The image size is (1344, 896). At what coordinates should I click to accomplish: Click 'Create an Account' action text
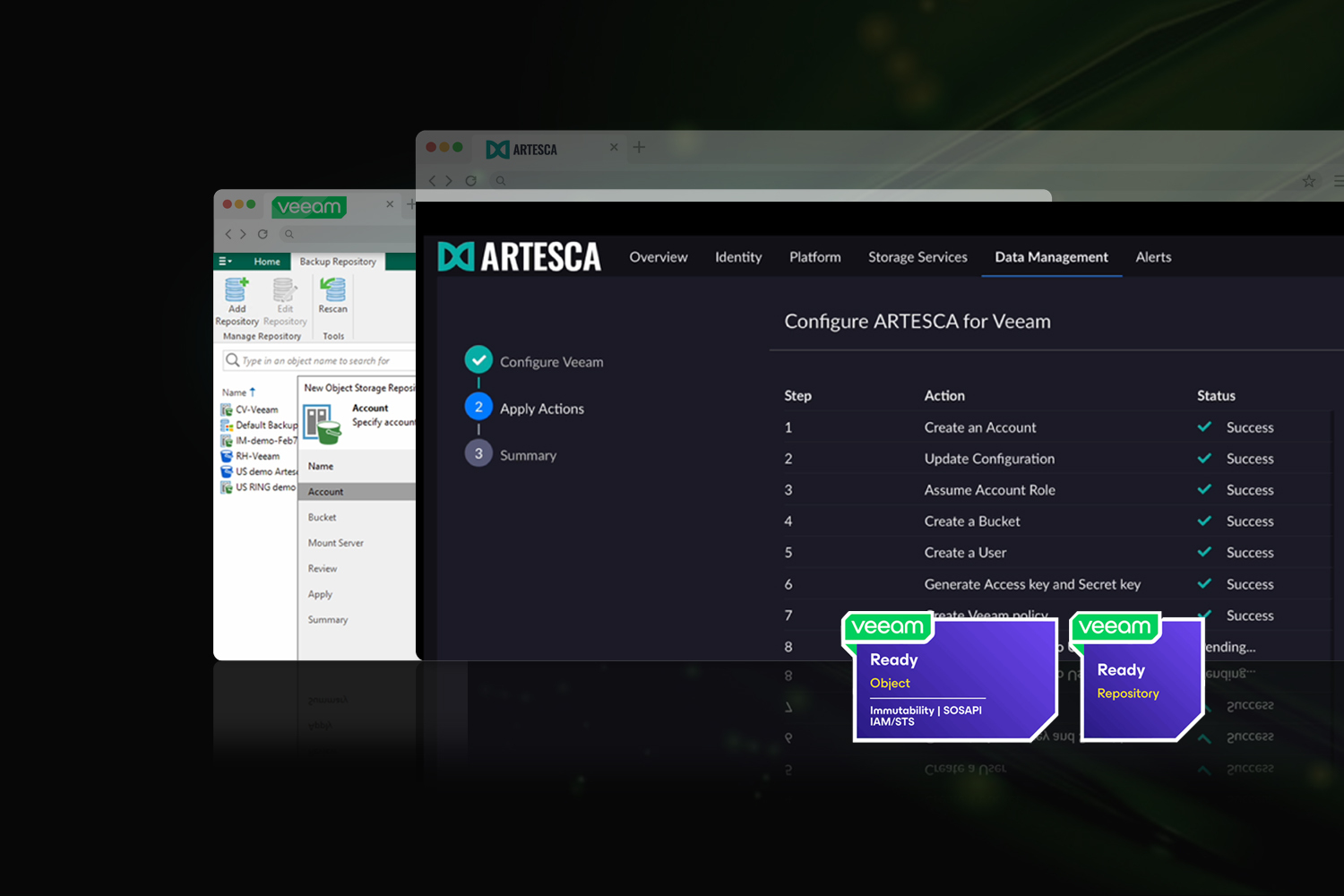[980, 427]
